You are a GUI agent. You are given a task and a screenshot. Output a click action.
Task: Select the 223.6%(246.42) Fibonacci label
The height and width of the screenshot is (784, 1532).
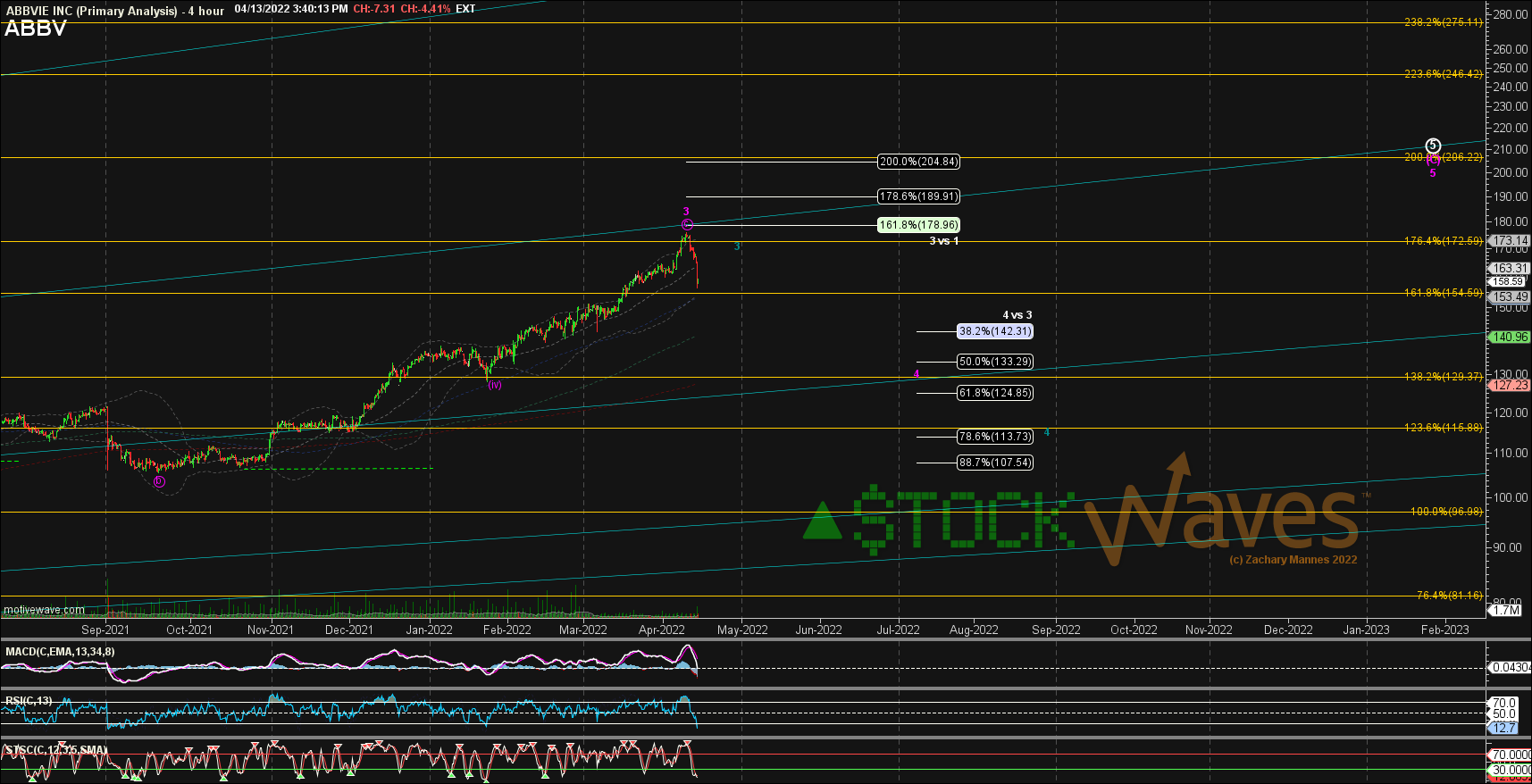pos(1443,74)
